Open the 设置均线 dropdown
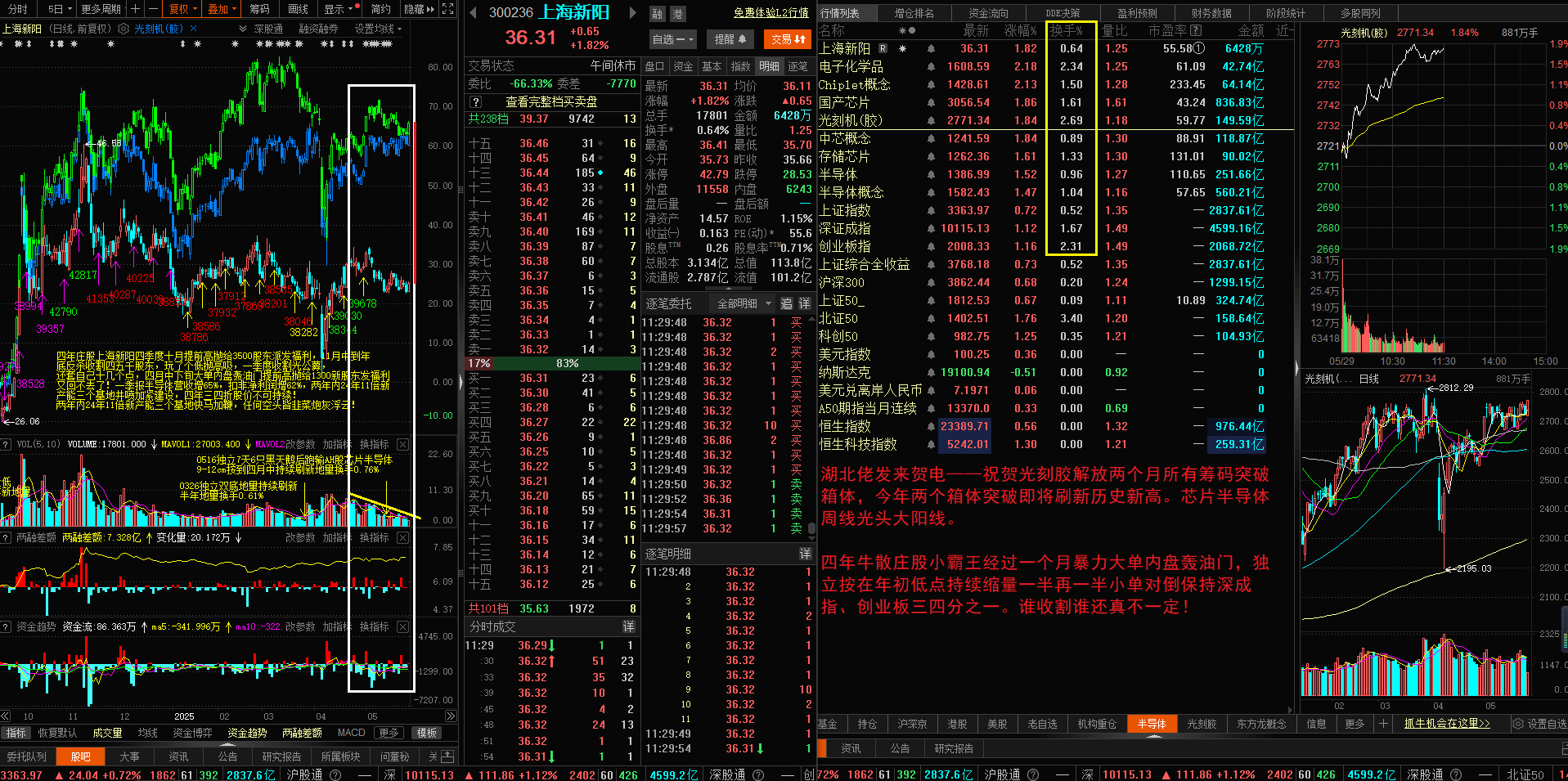 378,29
